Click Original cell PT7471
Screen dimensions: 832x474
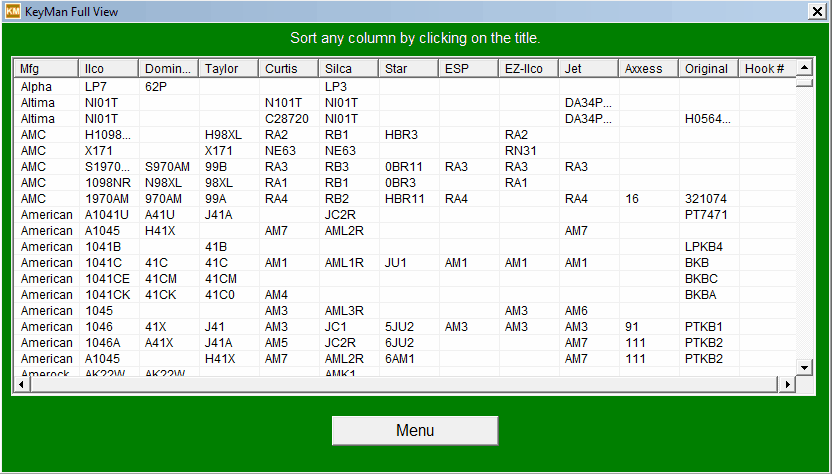(706, 214)
